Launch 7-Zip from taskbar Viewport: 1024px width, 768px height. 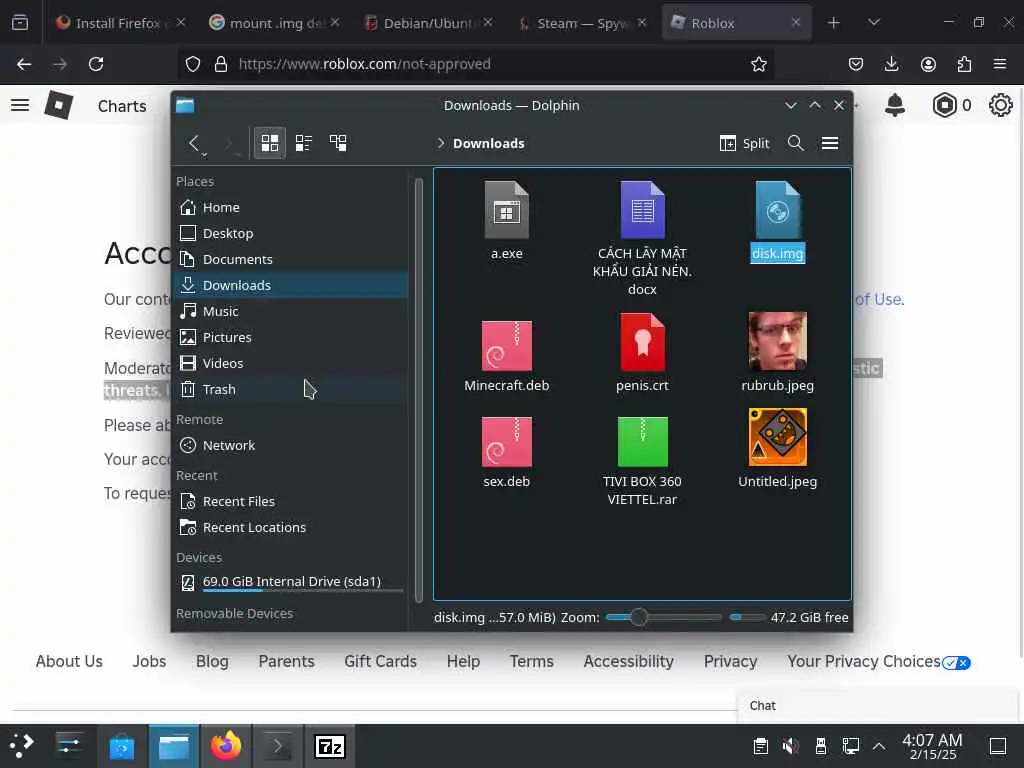pos(330,746)
